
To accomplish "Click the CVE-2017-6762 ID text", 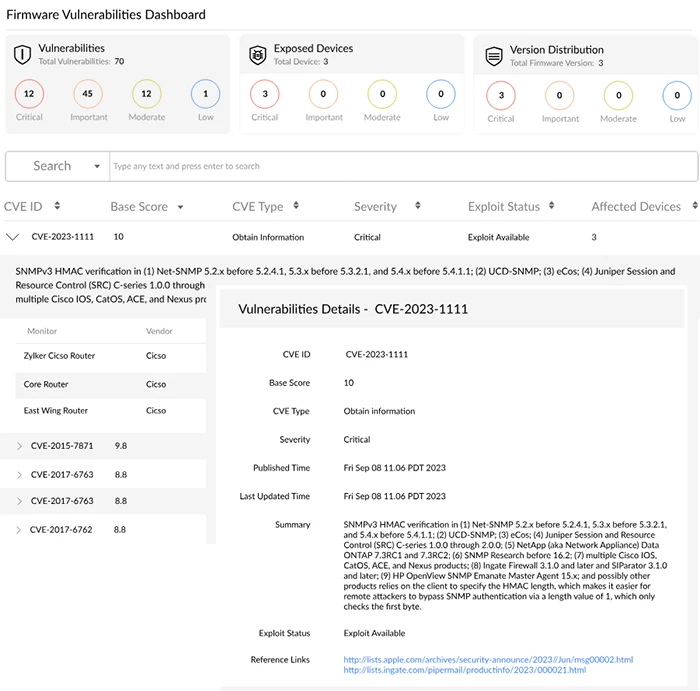I will (61, 529).
